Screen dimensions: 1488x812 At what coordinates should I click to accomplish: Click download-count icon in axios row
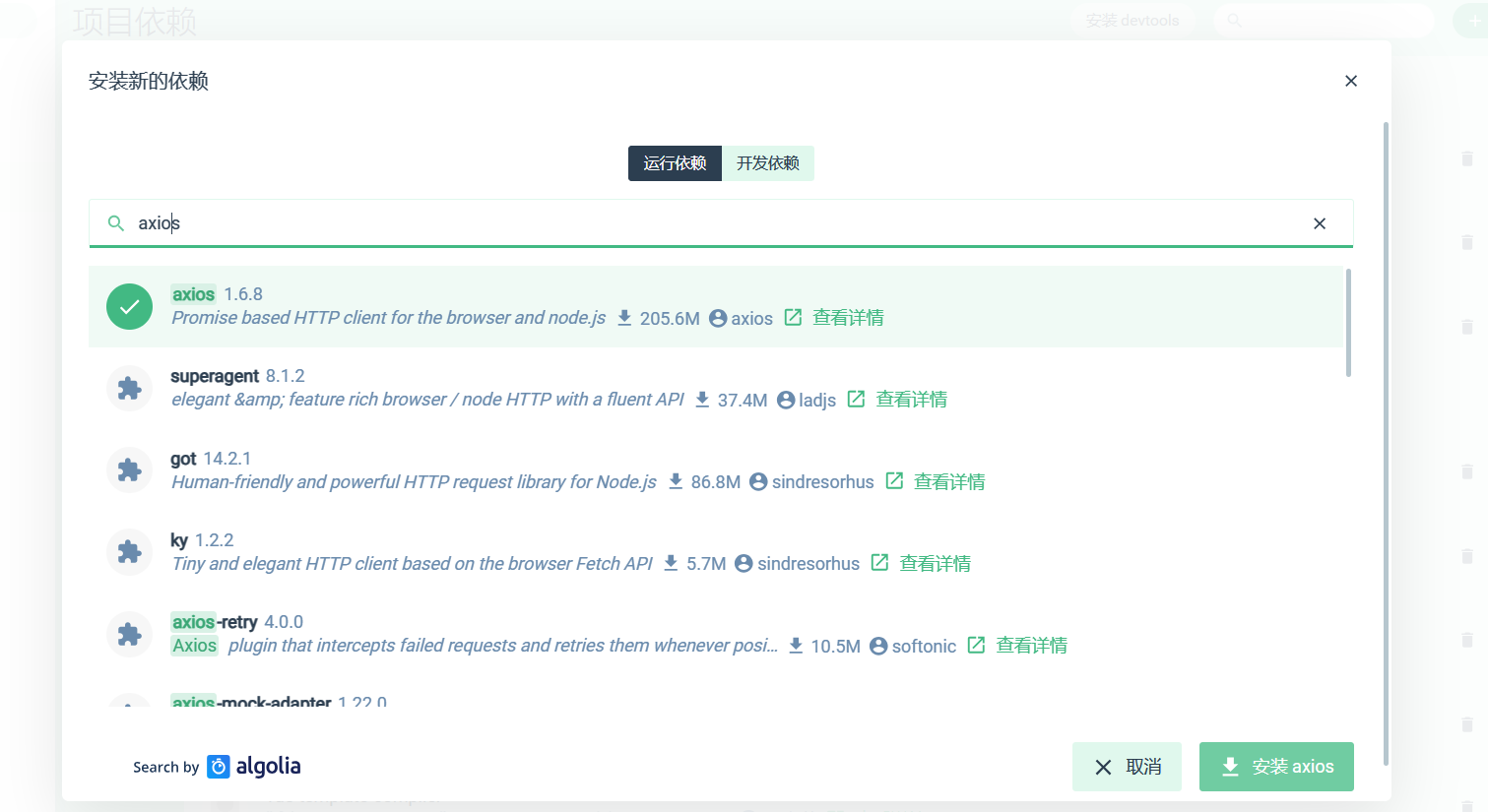pyautogui.click(x=624, y=317)
